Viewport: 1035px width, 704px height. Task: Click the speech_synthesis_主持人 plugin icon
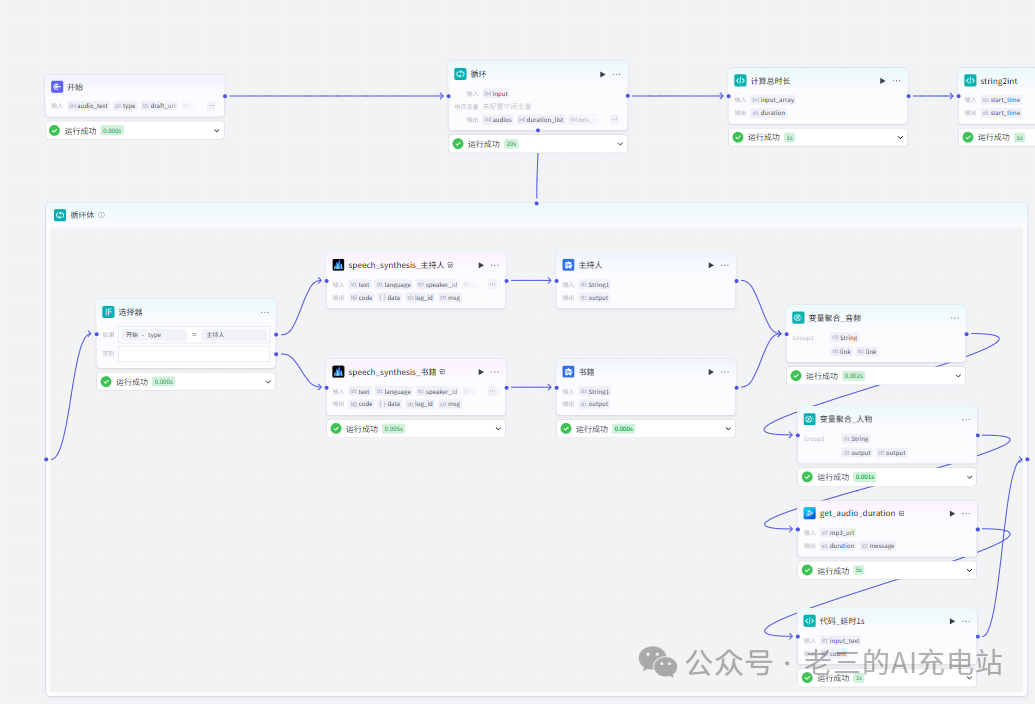(338, 265)
